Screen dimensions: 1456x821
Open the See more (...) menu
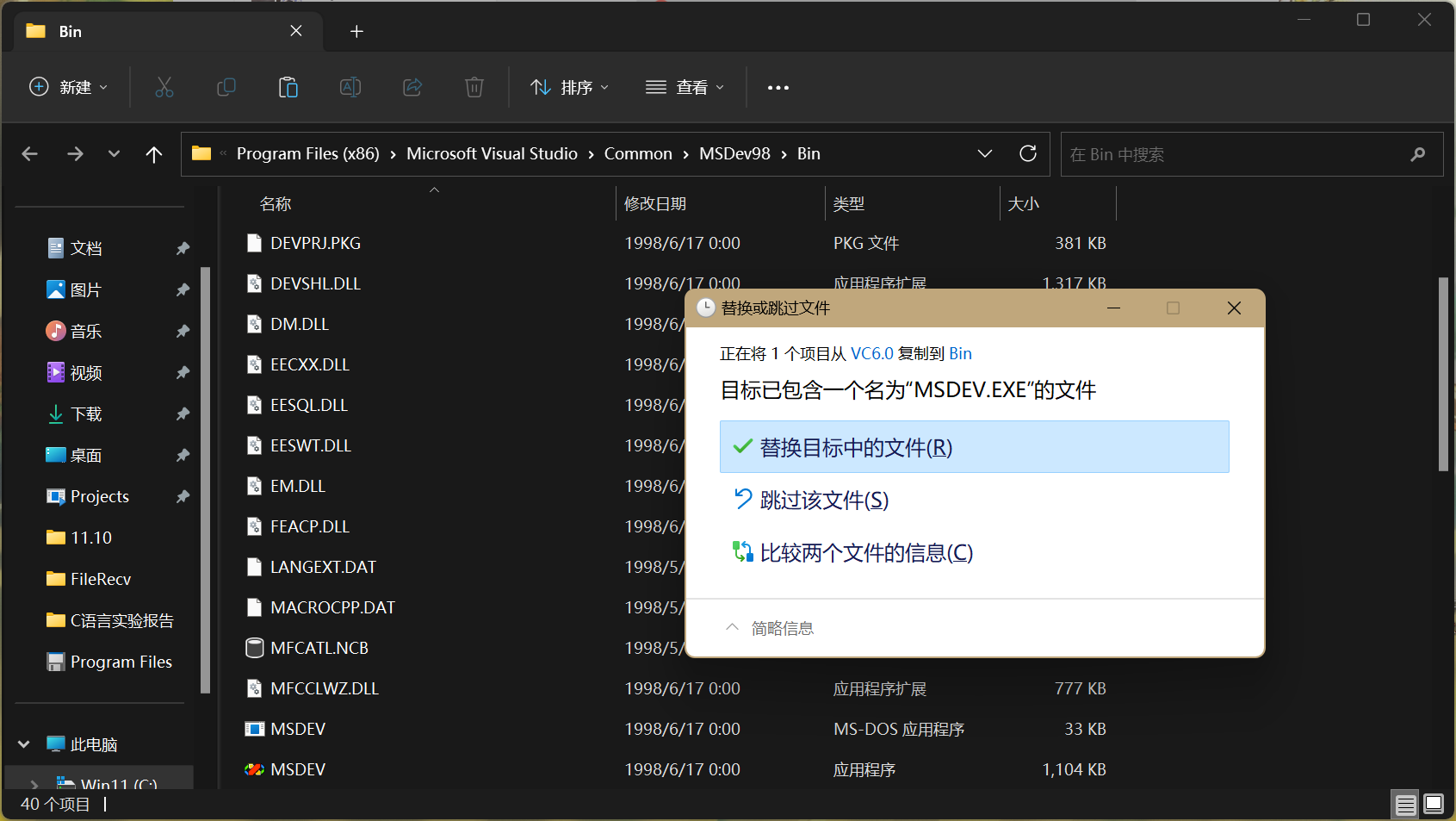(778, 87)
